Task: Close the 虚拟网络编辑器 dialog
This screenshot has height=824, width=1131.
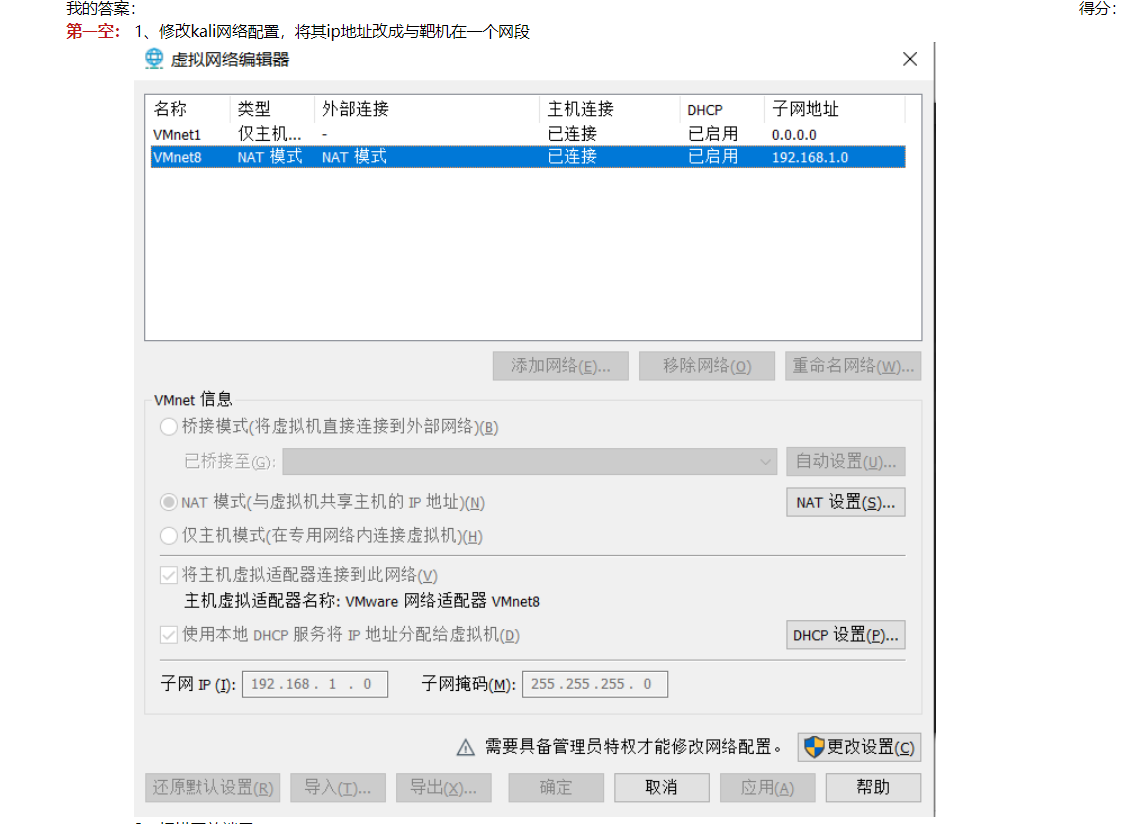Action: pos(910,59)
